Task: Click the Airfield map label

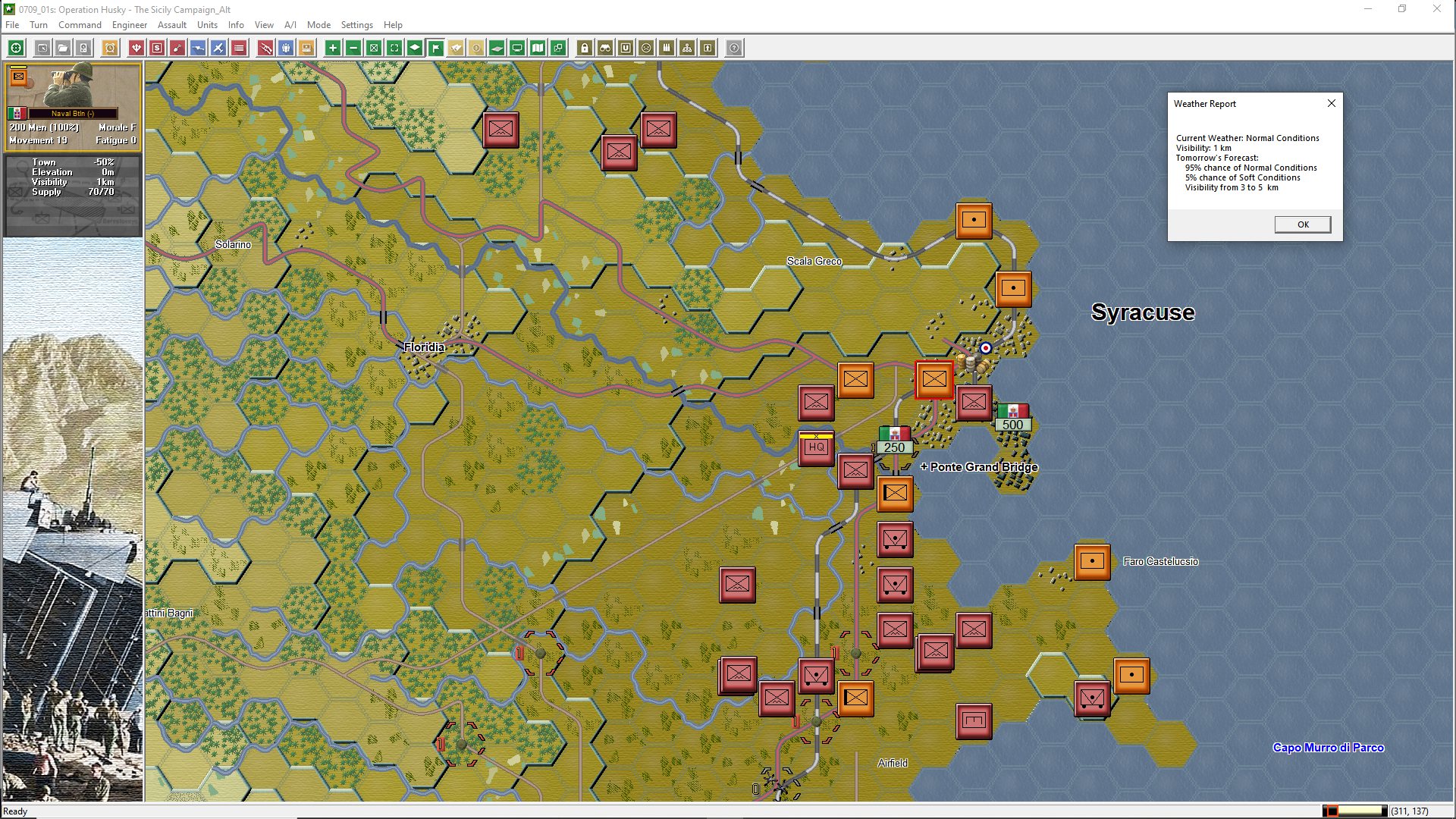Action: (893, 763)
